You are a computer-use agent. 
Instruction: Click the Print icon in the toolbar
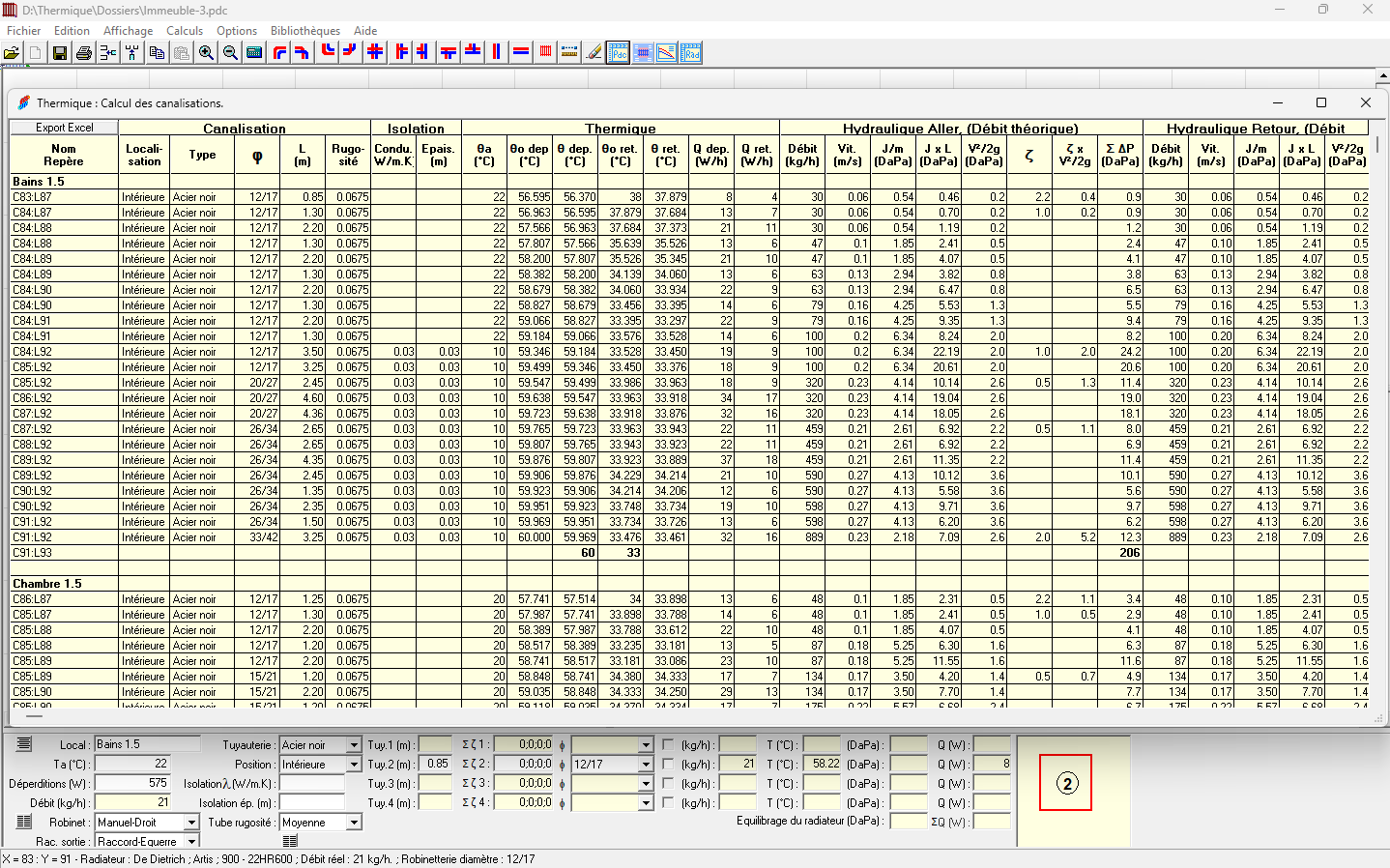pos(84,53)
